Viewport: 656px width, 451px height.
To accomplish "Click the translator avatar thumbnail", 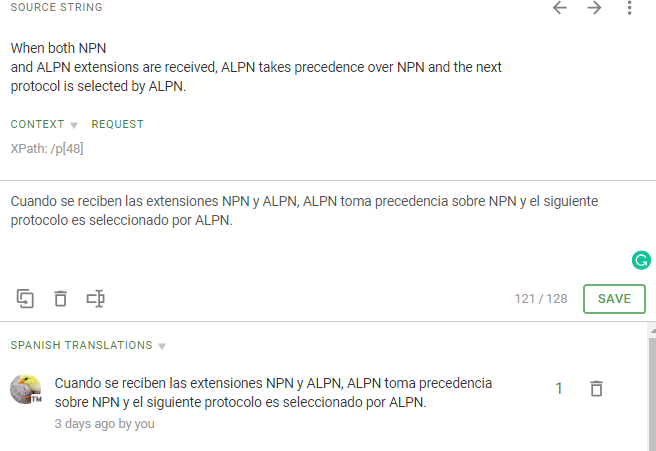I will 26,389.
